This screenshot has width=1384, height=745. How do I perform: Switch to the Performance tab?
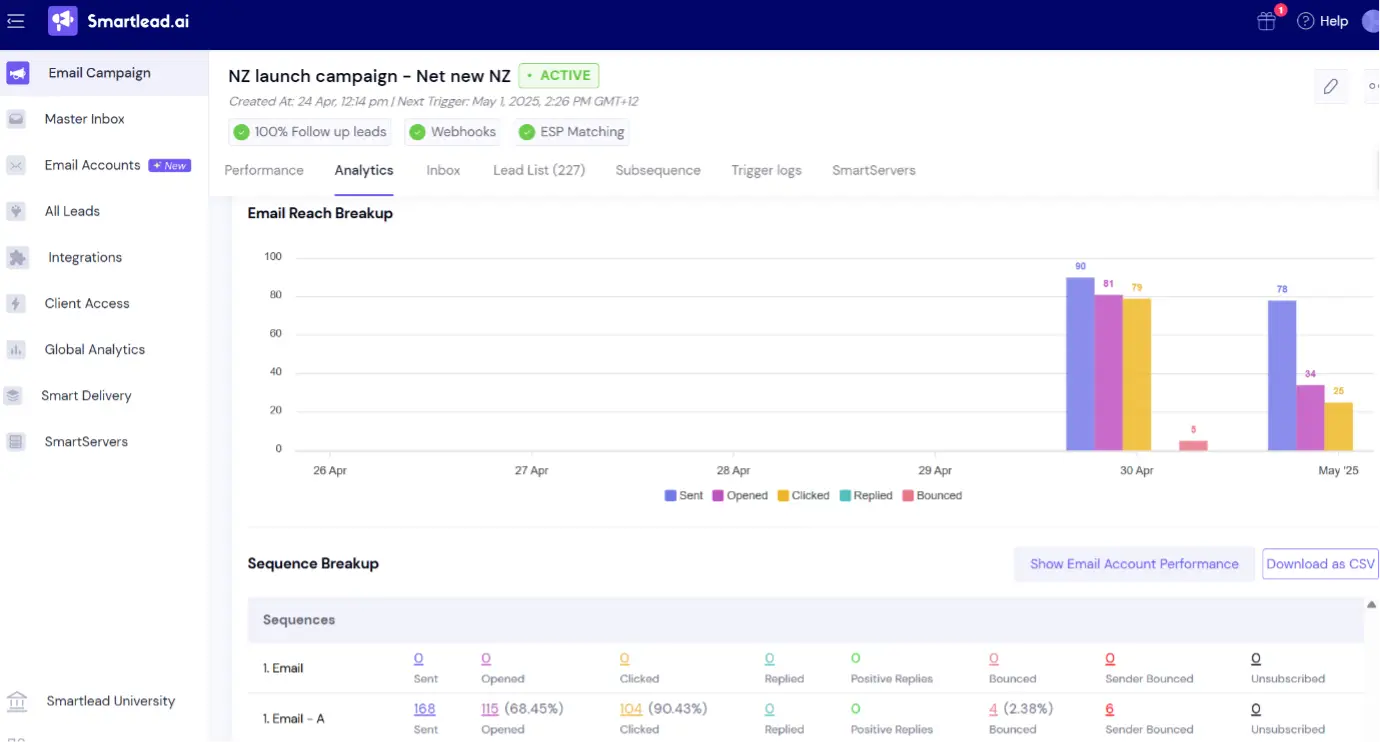(x=264, y=170)
